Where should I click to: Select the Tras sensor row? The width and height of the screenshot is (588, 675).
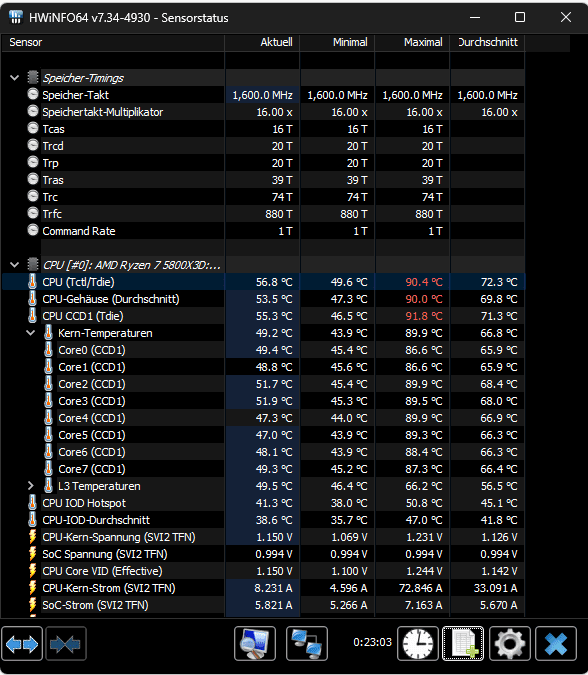coord(263,180)
